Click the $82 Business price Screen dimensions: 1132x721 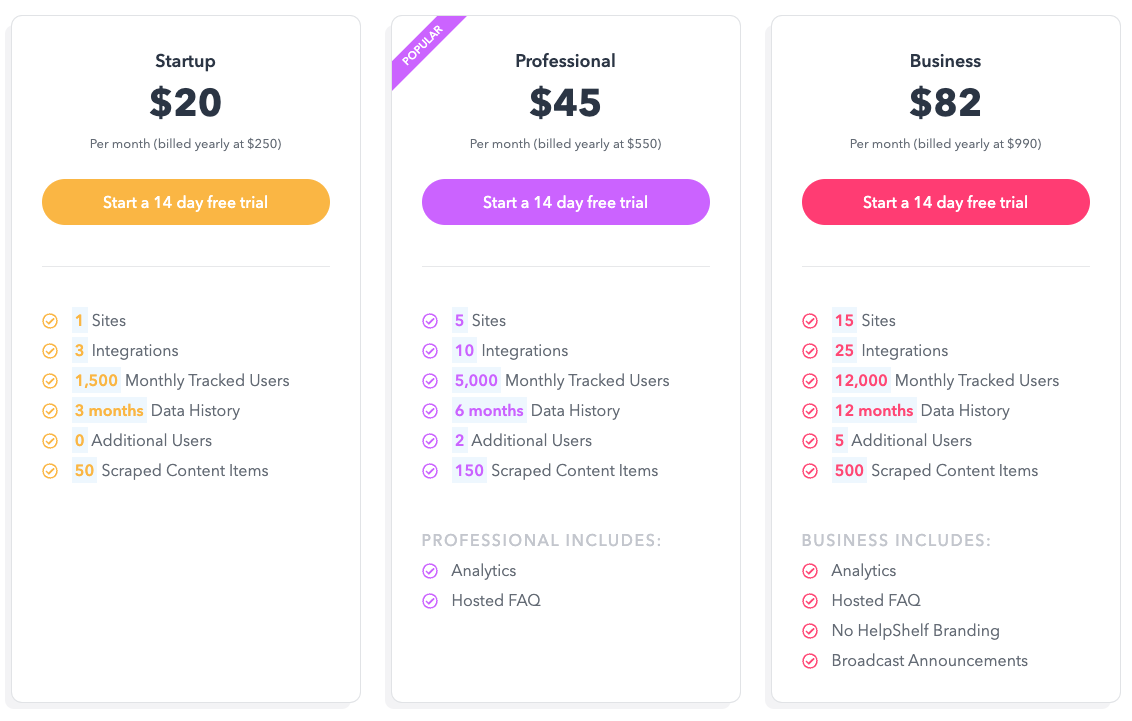coord(945,102)
